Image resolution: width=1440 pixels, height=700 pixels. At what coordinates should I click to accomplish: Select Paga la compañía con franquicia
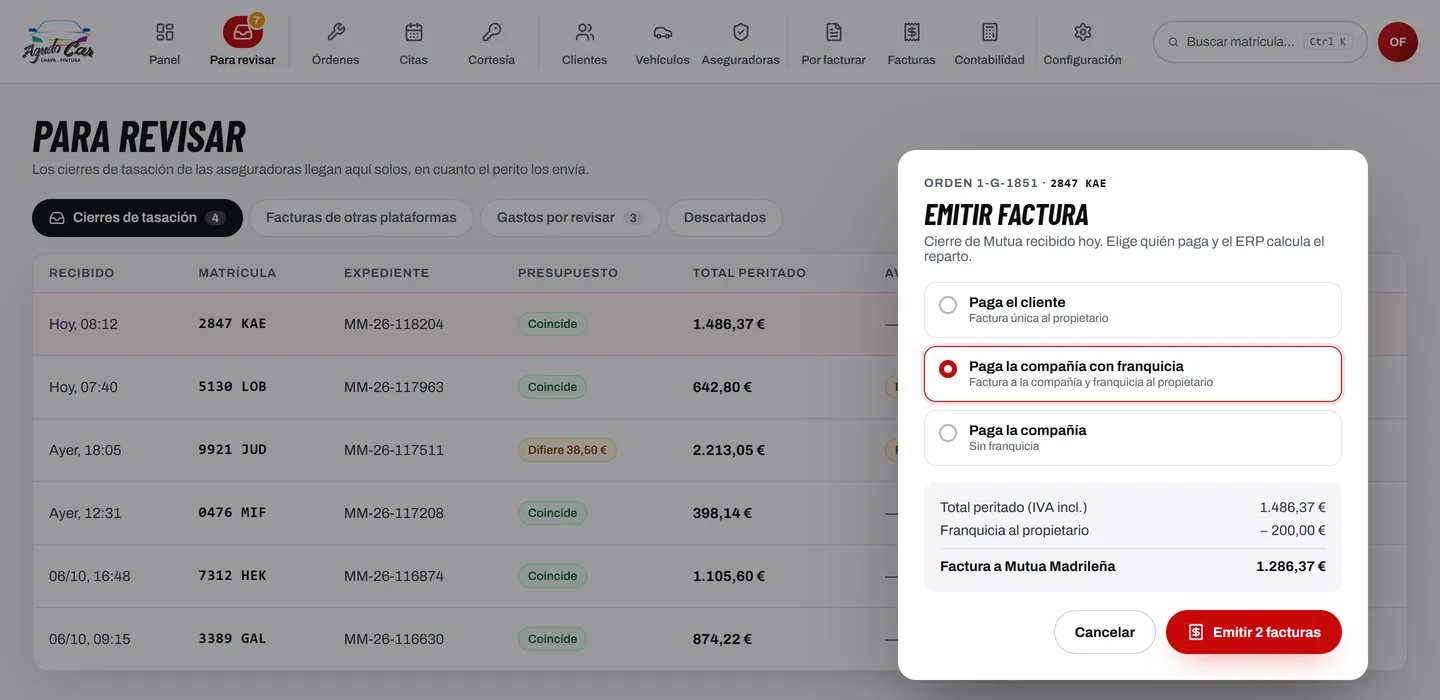pyautogui.click(x=1133, y=374)
